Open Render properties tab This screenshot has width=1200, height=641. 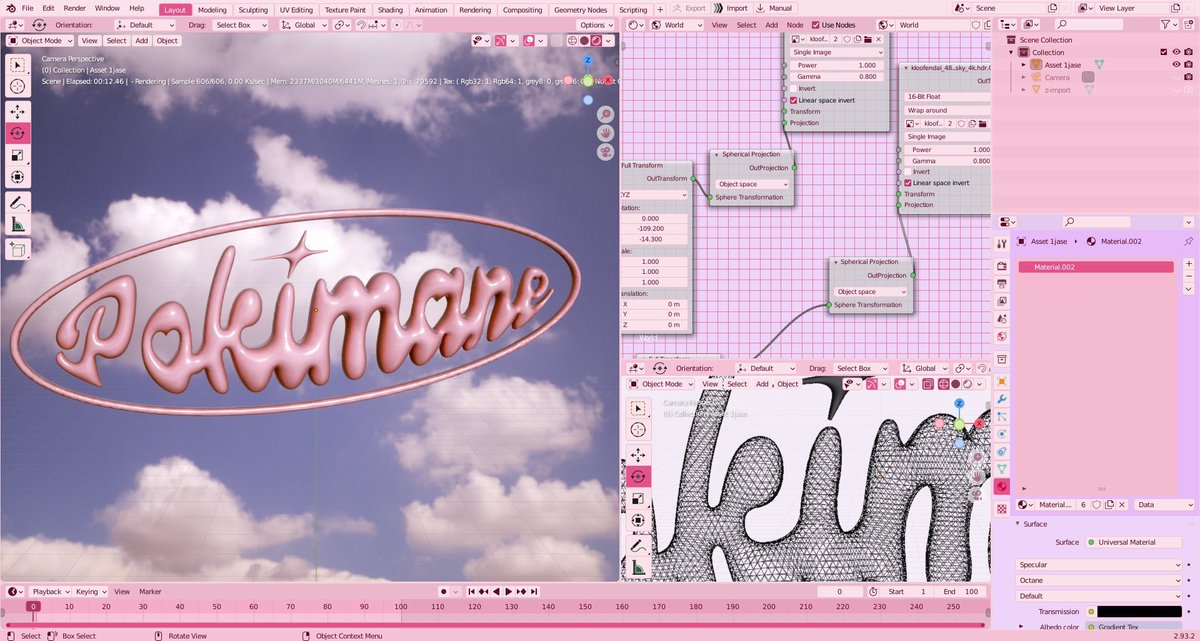pos(1002,266)
